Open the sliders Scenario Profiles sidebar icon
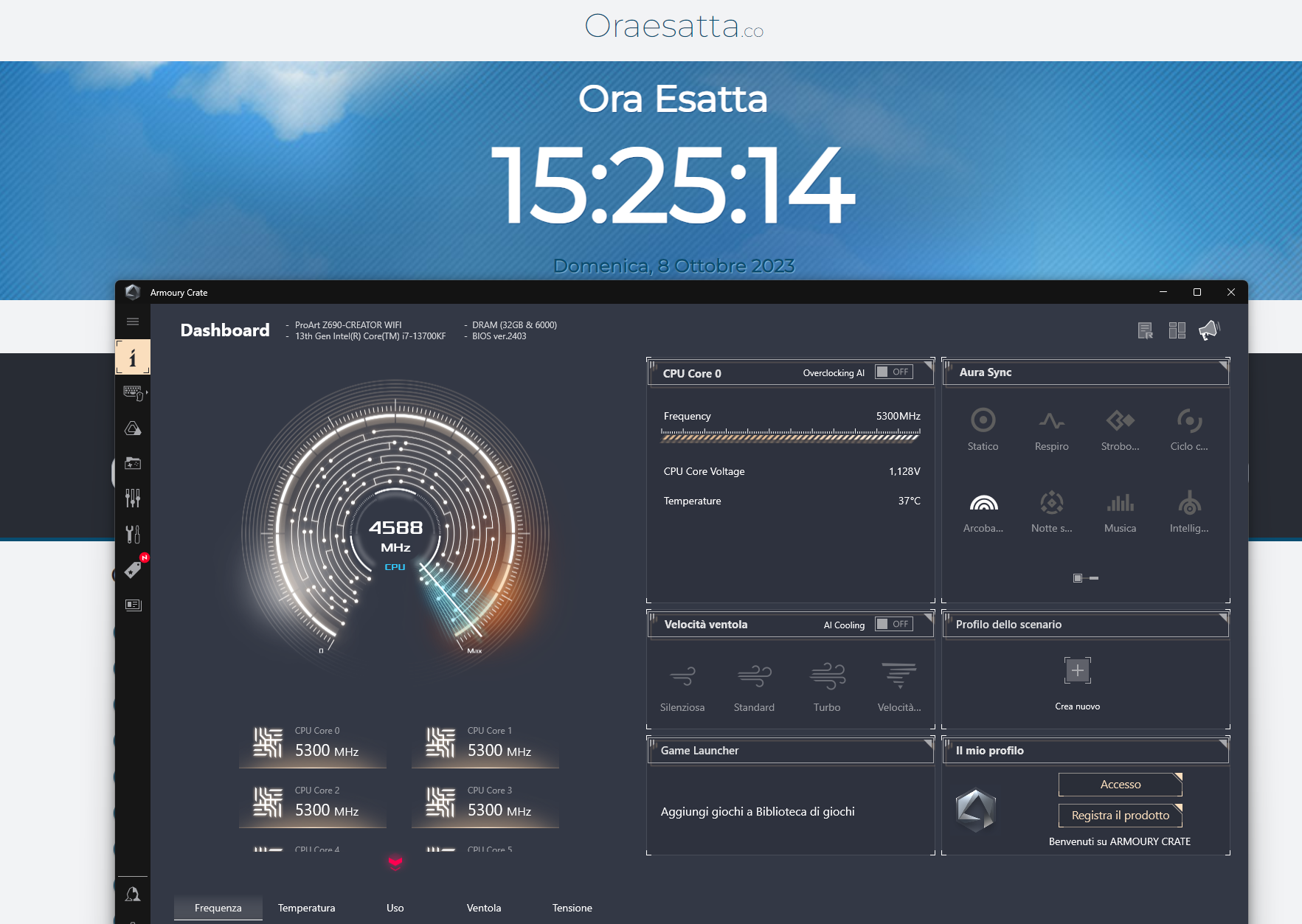 click(x=133, y=499)
